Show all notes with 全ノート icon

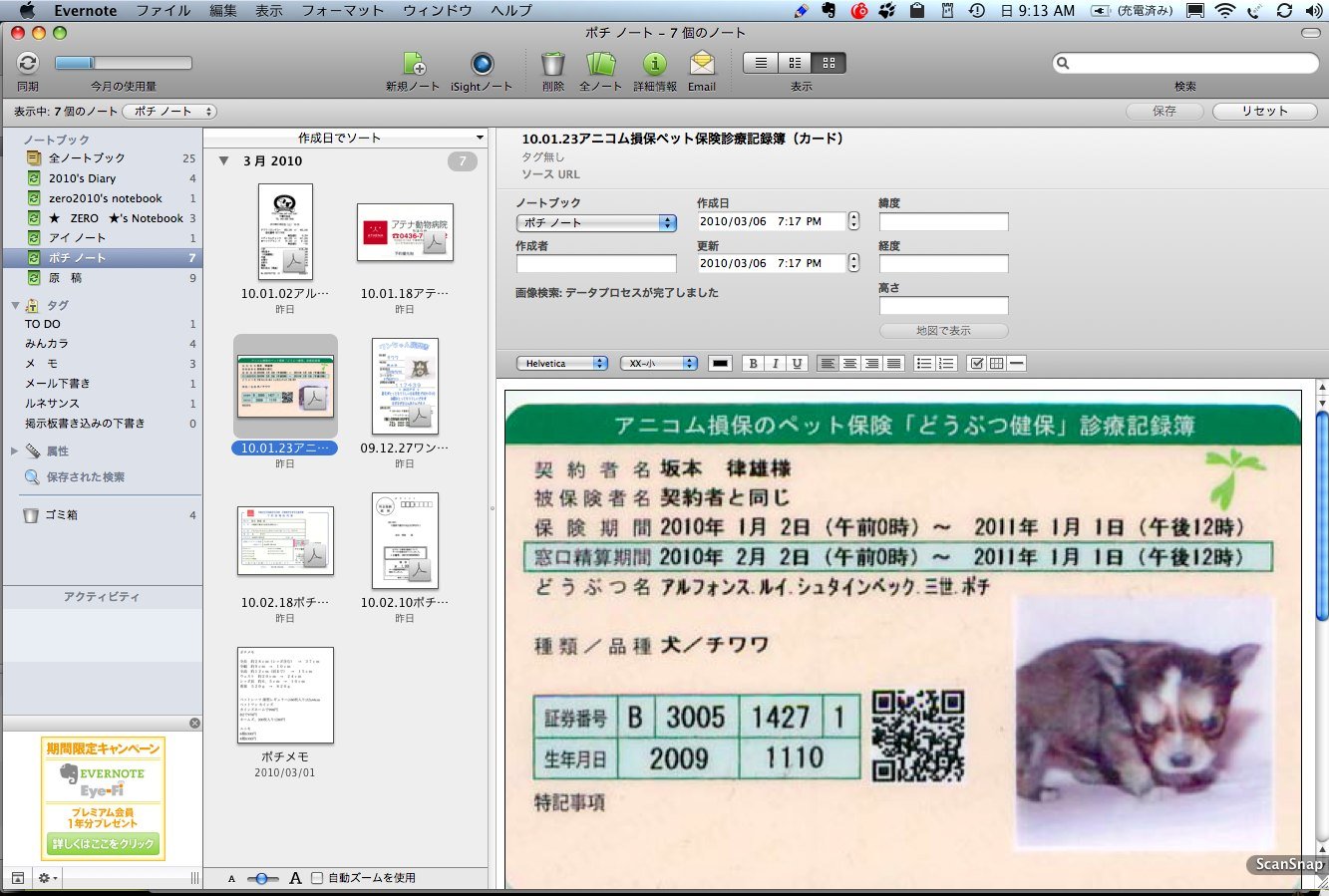tap(601, 64)
